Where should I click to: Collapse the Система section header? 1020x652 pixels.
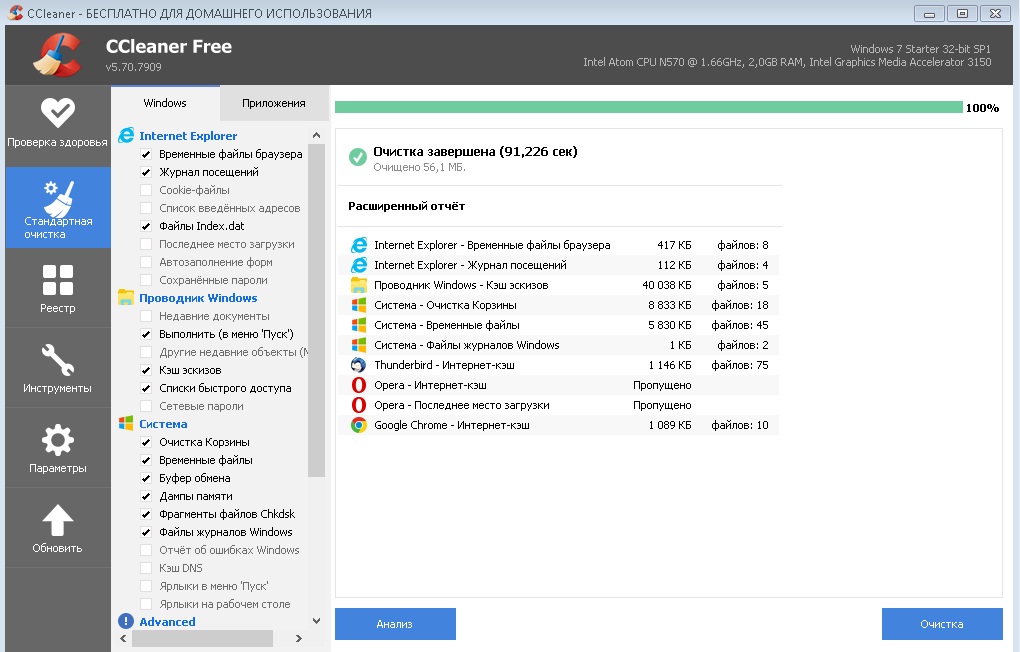point(163,424)
